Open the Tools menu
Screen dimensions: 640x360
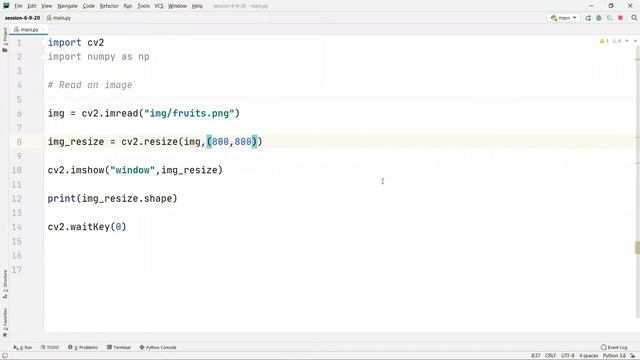point(143,6)
